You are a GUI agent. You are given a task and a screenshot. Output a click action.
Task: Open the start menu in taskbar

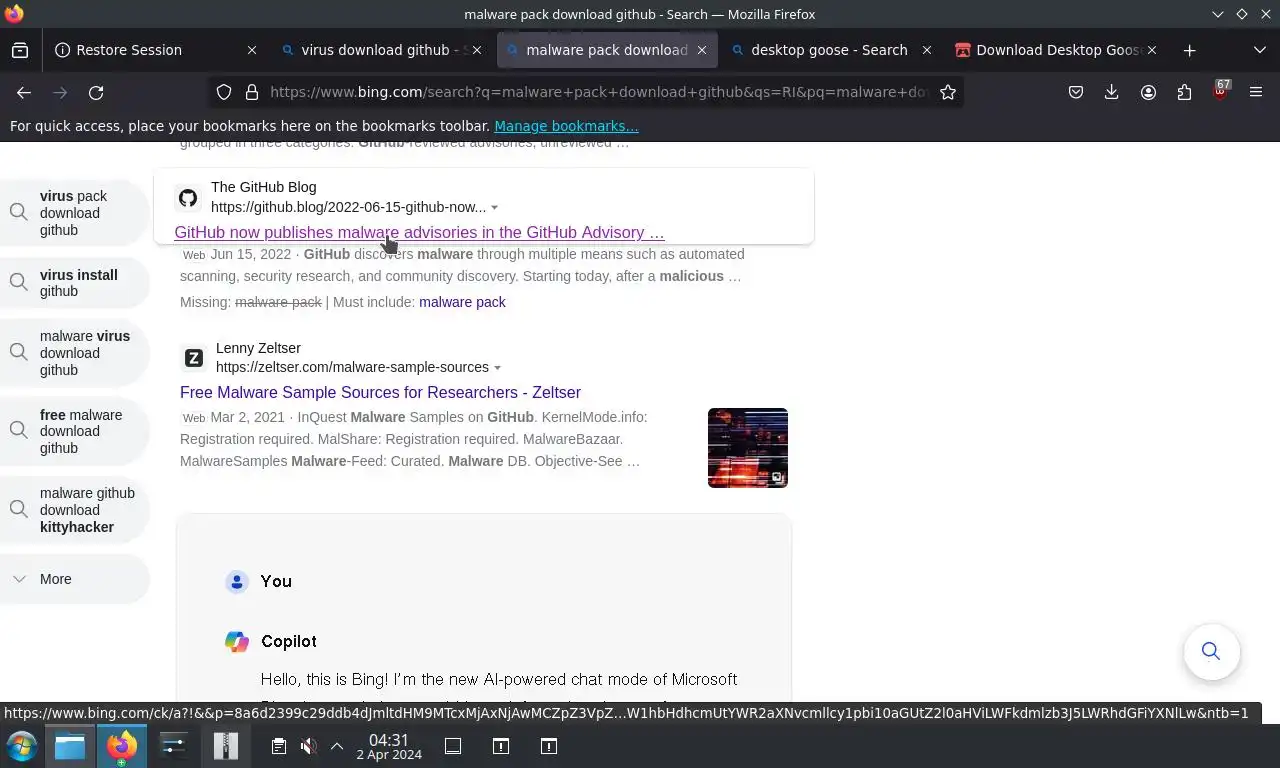point(21,746)
